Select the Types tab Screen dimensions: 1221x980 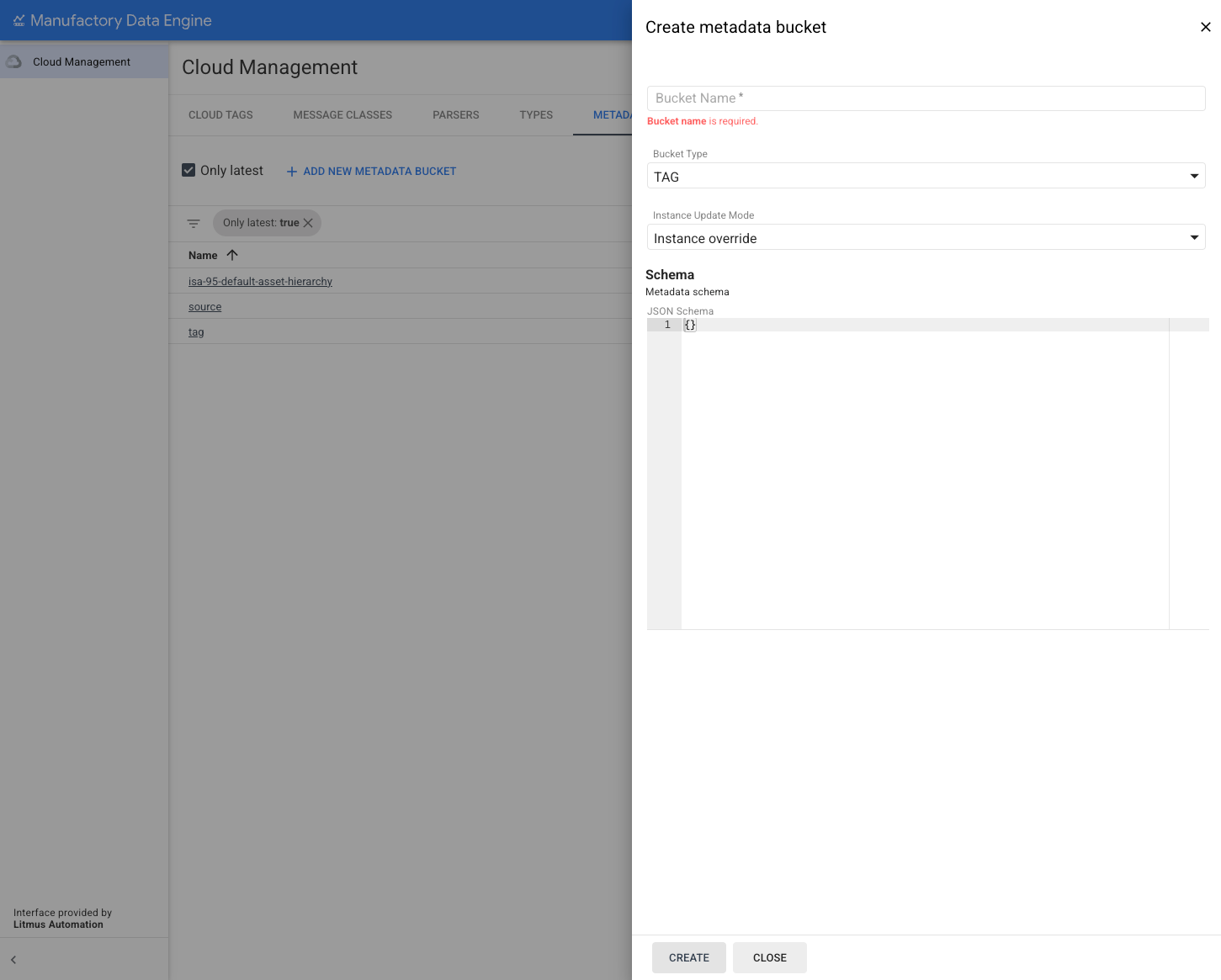[x=536, y=115]
